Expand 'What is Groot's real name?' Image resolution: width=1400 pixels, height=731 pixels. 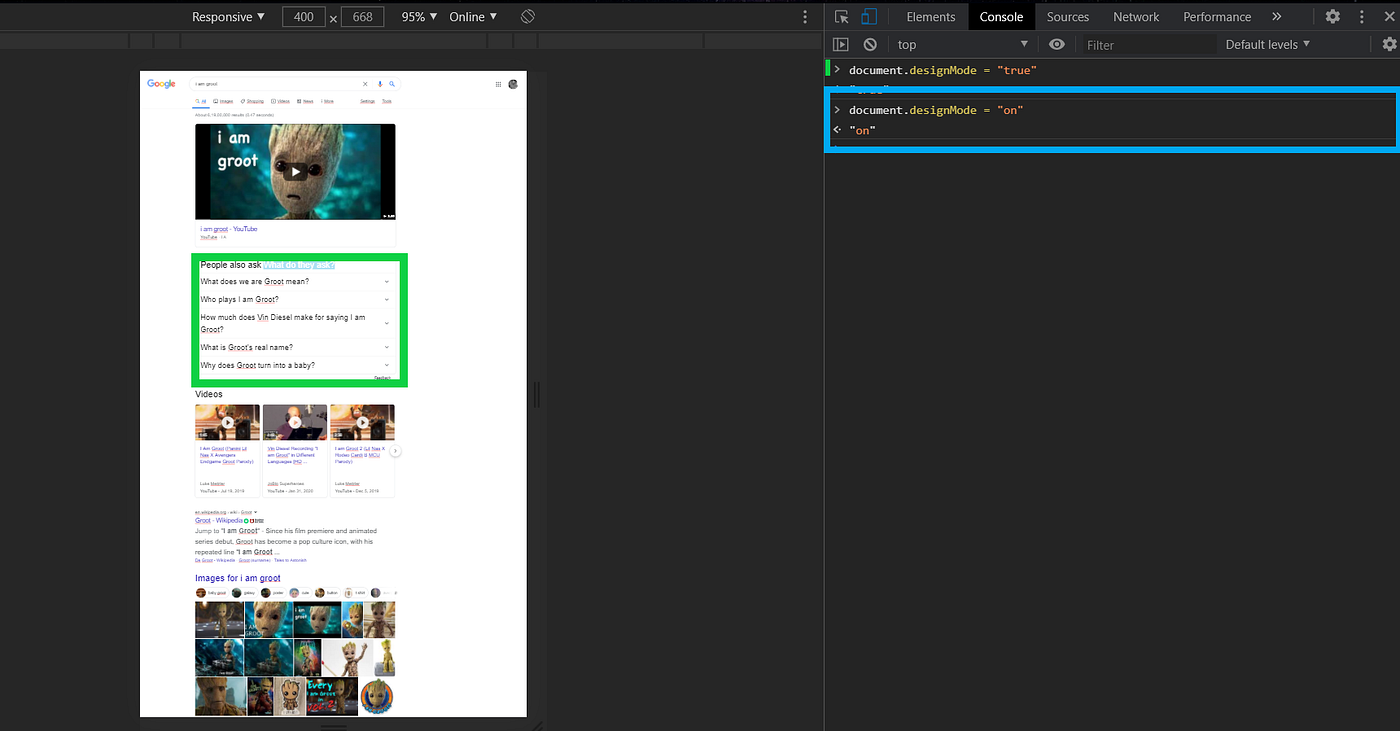[x=295, y=347]
